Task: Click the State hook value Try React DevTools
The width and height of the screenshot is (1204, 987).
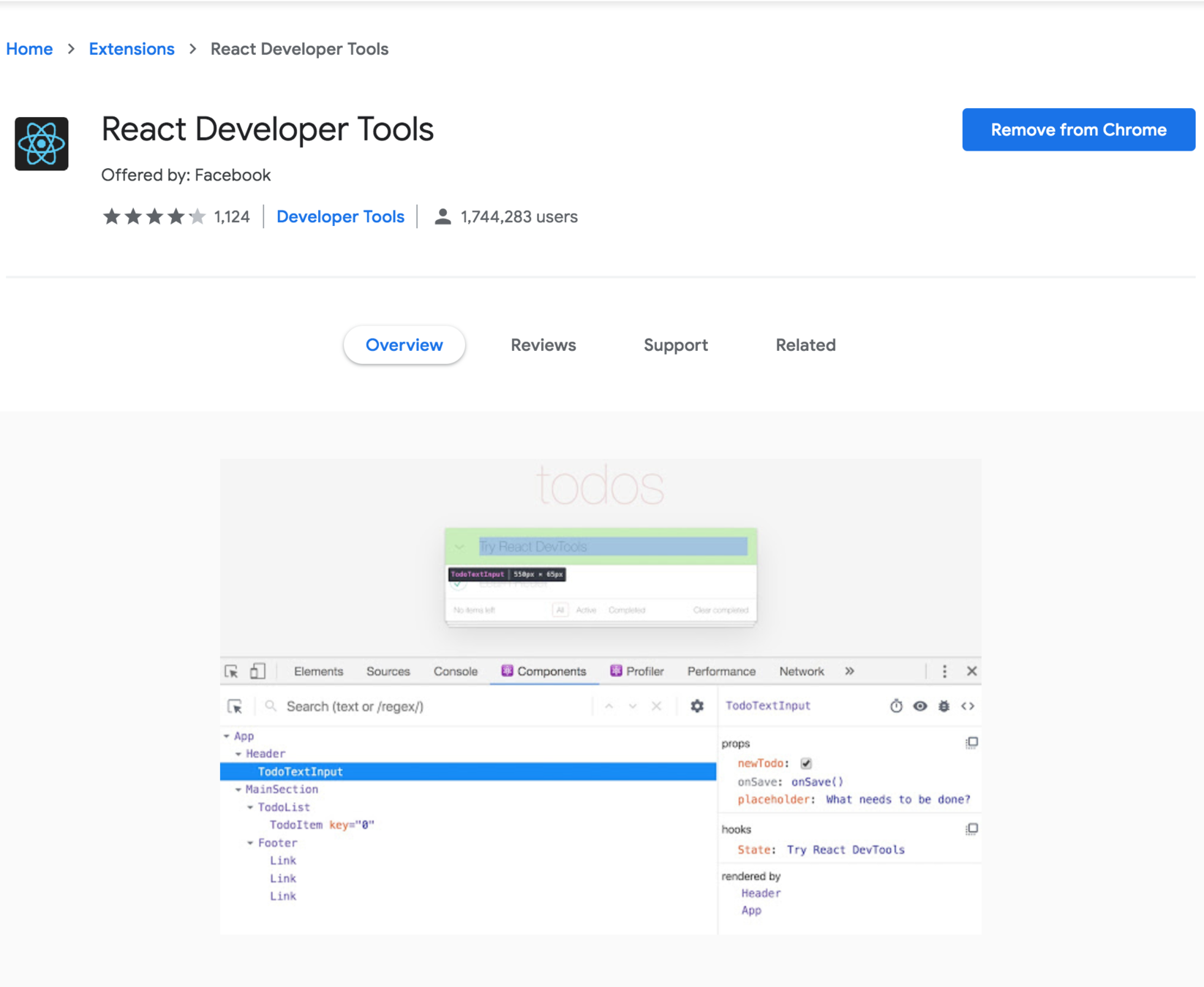Action: (x=846, y=850)
